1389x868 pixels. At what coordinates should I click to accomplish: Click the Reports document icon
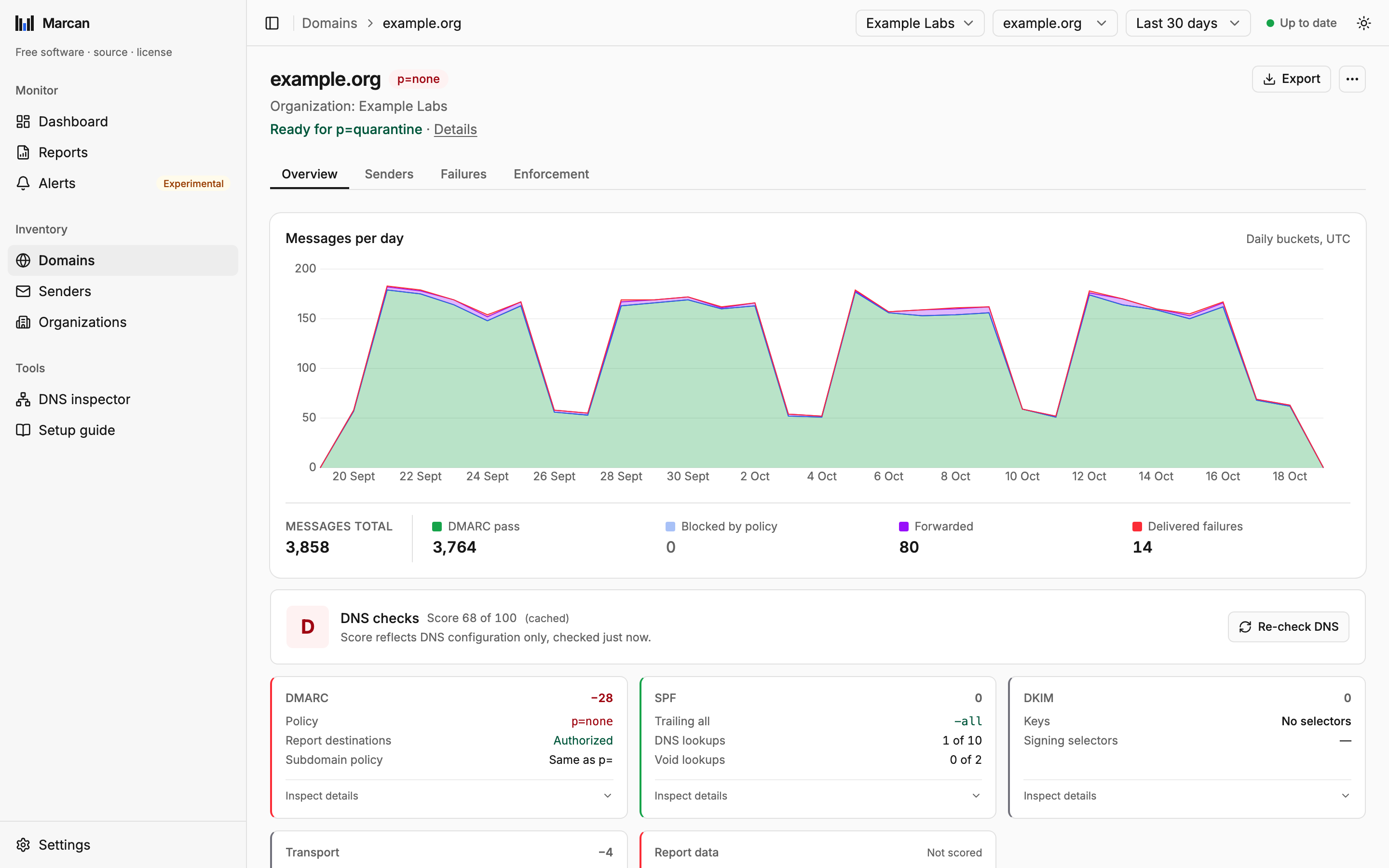pos(23,153)
